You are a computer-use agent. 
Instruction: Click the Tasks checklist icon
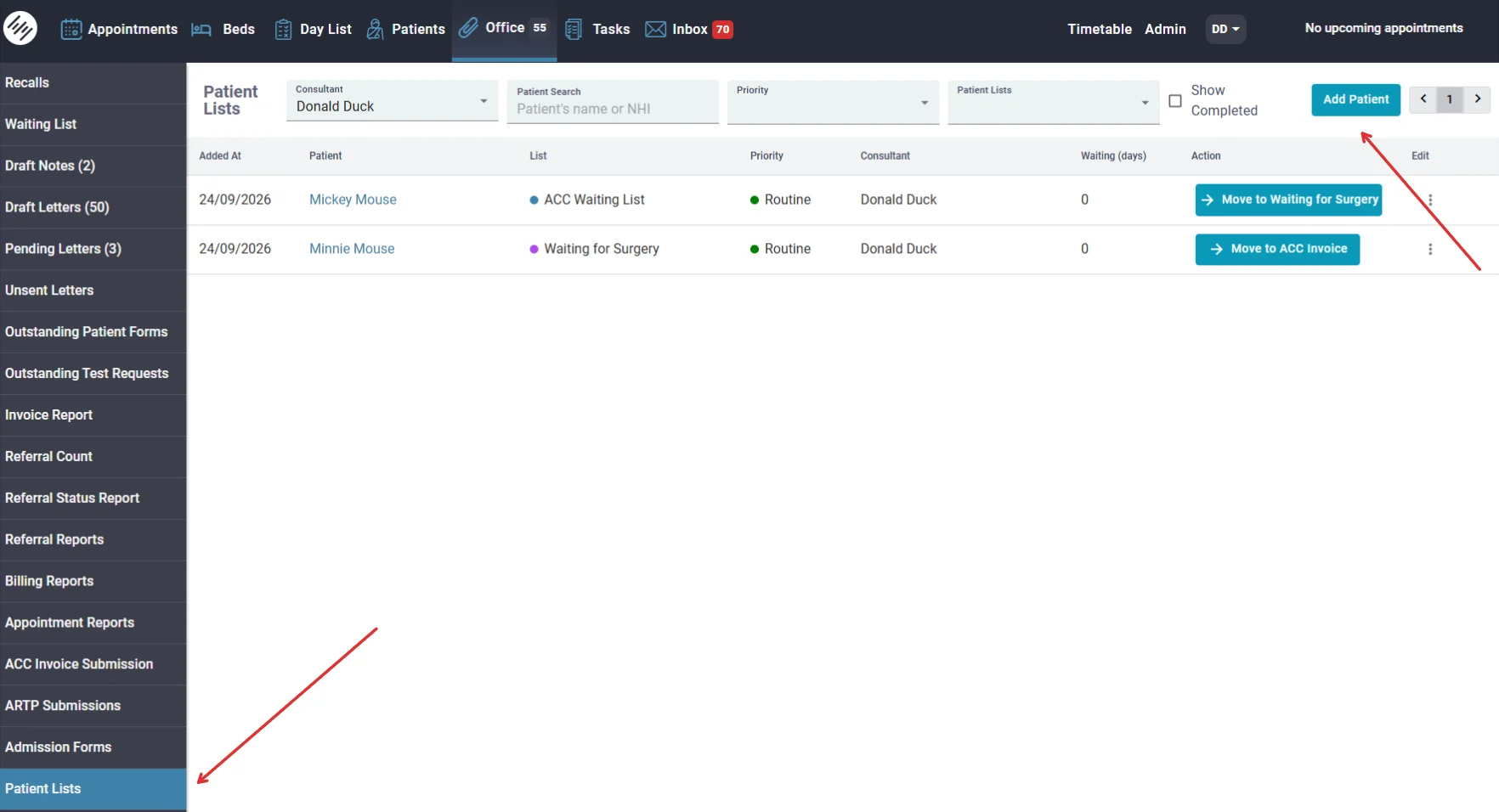point(574,30)
